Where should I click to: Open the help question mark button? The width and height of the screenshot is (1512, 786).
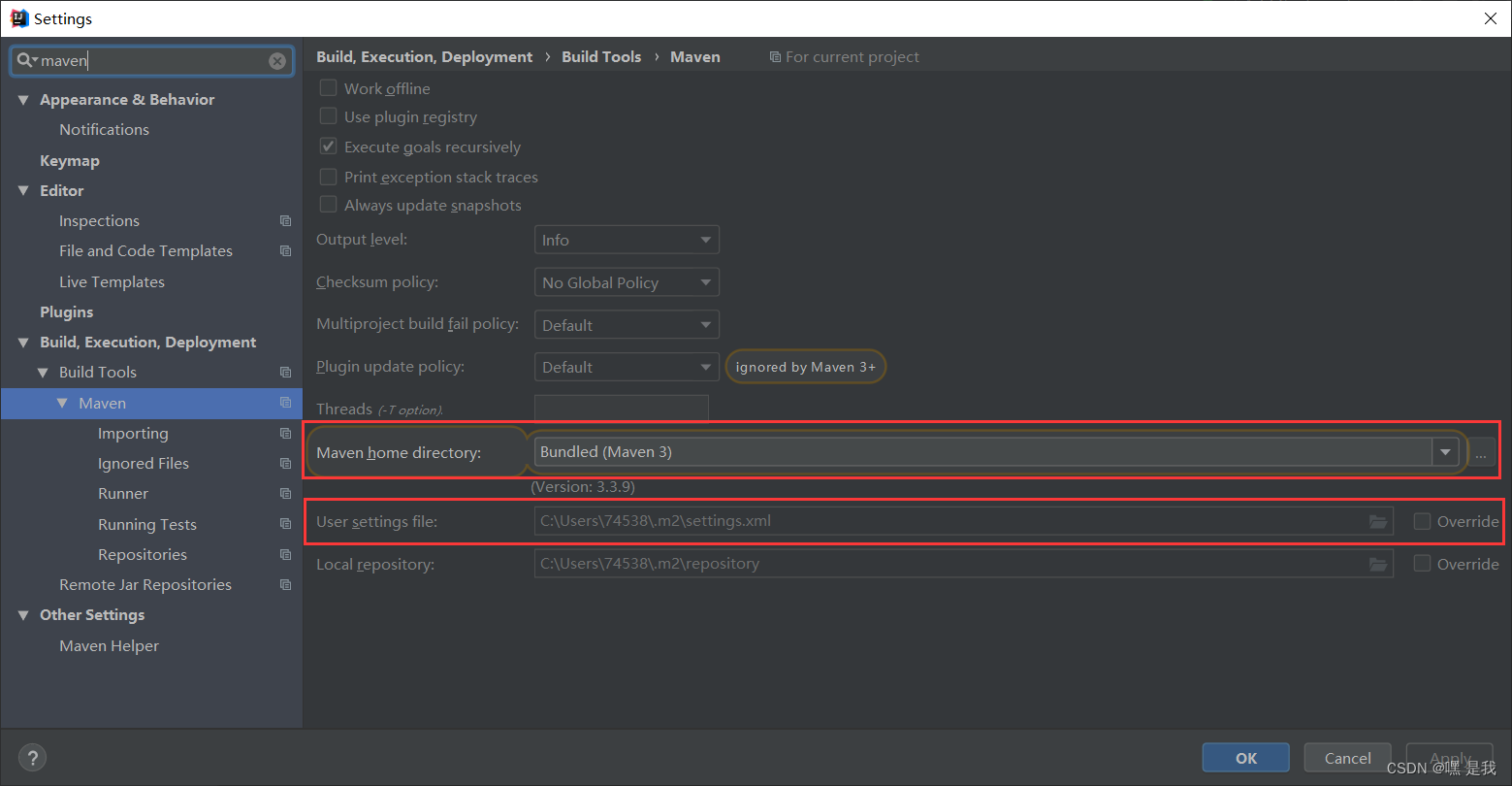(32, 758)
